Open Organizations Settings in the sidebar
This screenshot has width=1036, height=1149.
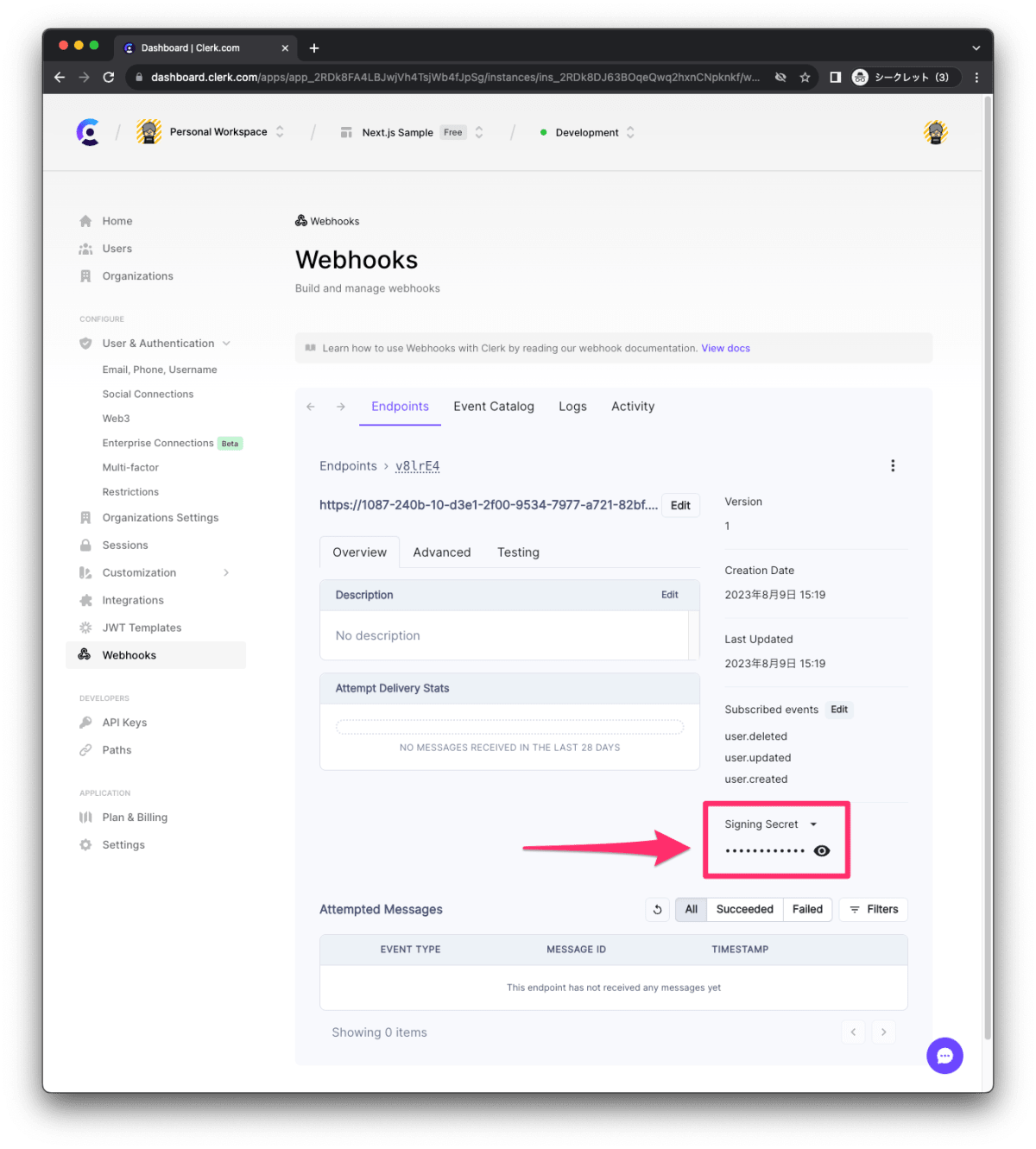pos(161,517)
